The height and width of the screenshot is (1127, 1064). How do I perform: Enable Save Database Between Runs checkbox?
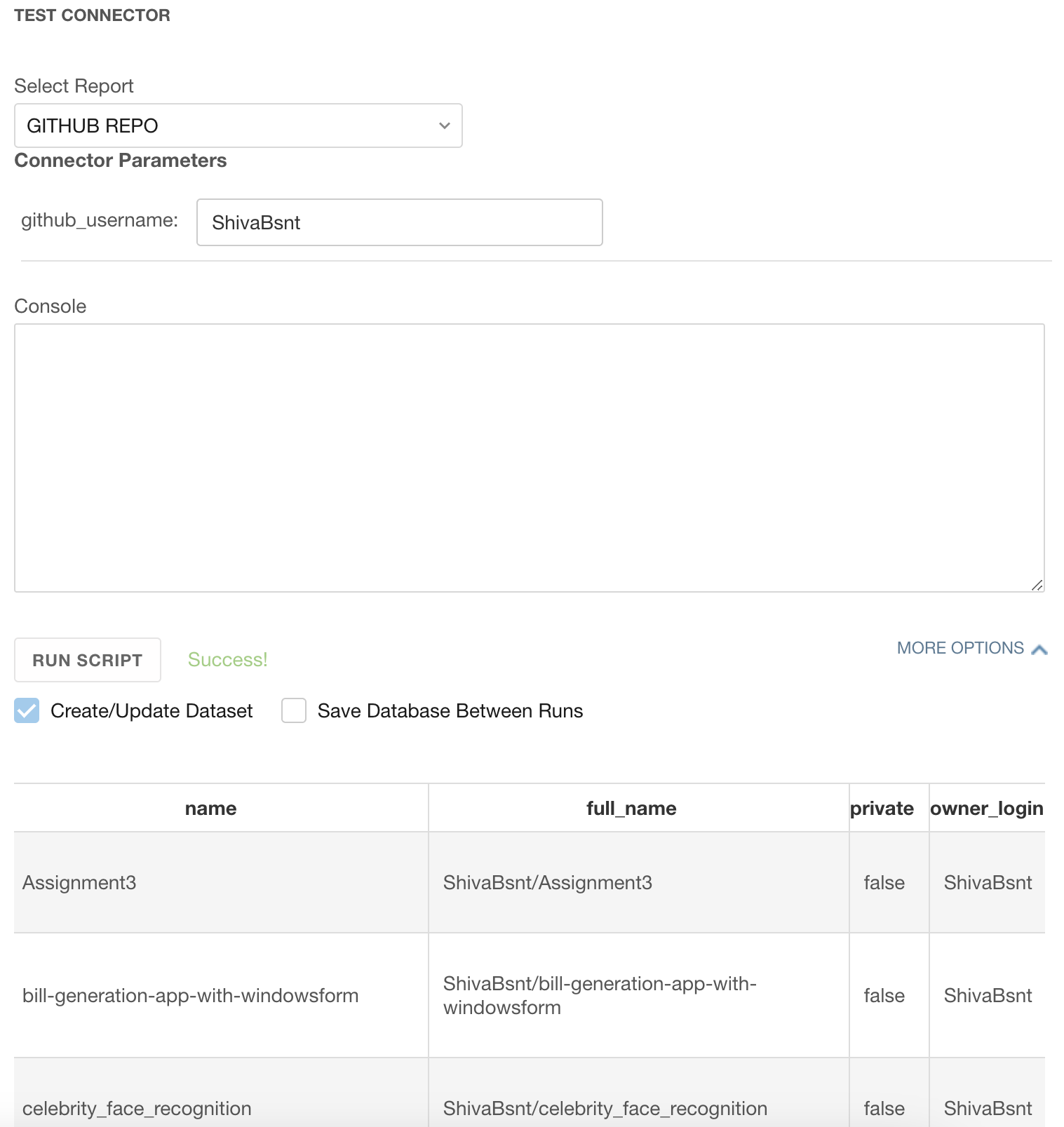(294, 710)
